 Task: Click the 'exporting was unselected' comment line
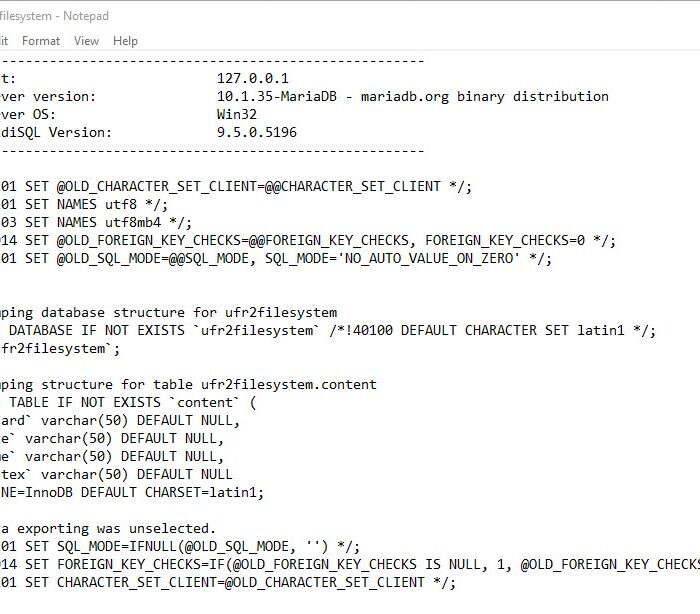(x=108, y=528)
